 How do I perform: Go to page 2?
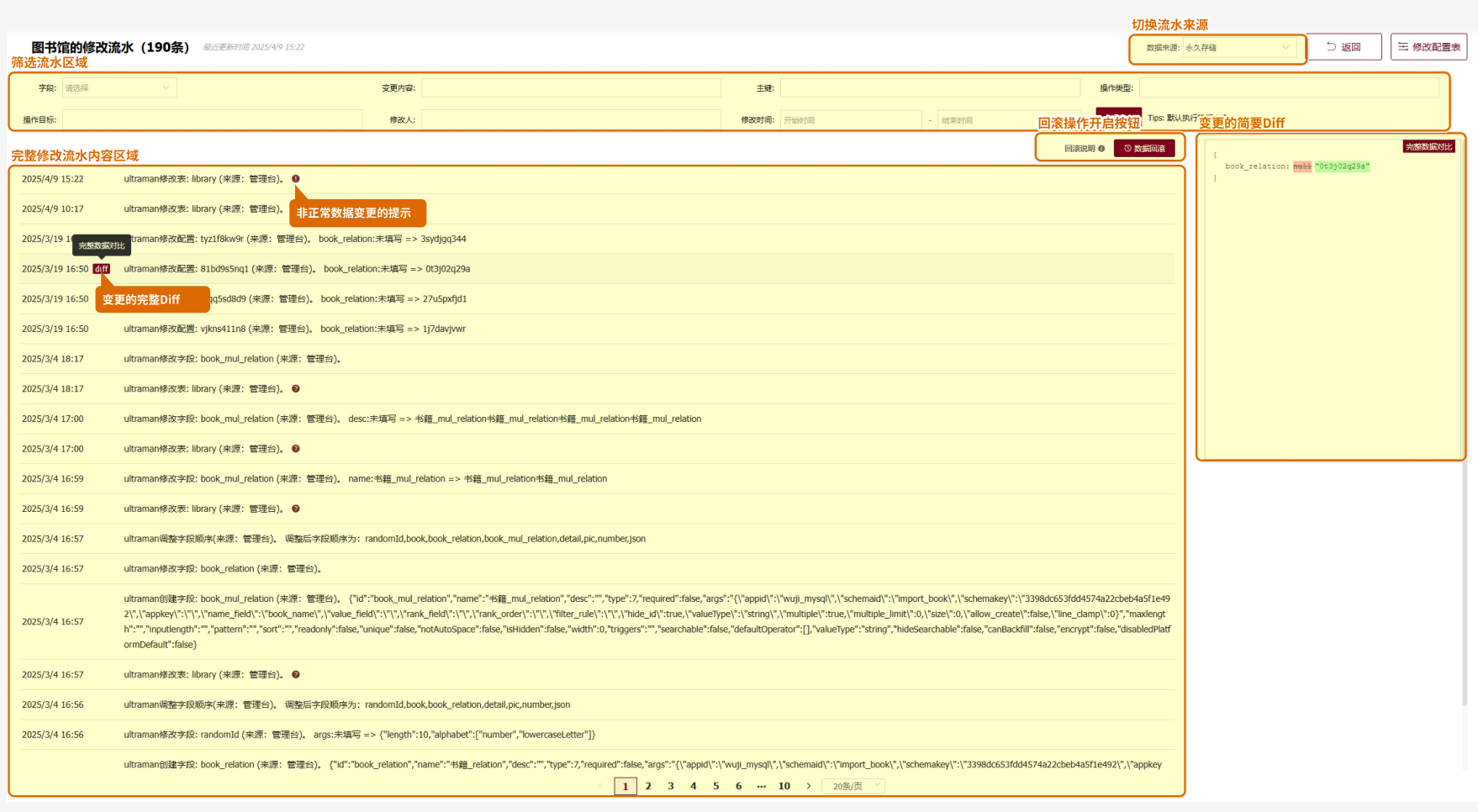[x=648, y=786]
